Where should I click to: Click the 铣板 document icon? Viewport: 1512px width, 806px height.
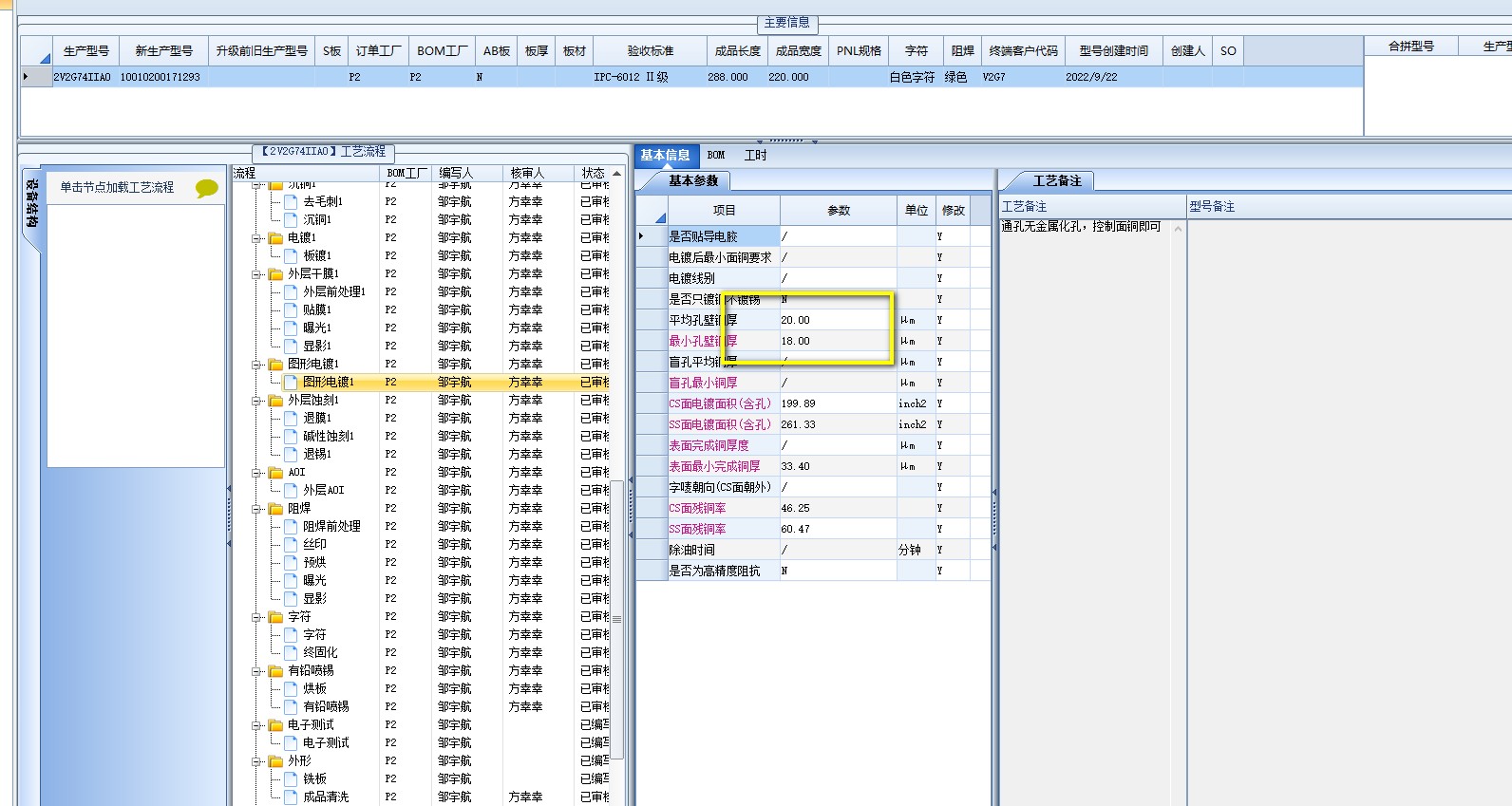click(x=291, y=778)
